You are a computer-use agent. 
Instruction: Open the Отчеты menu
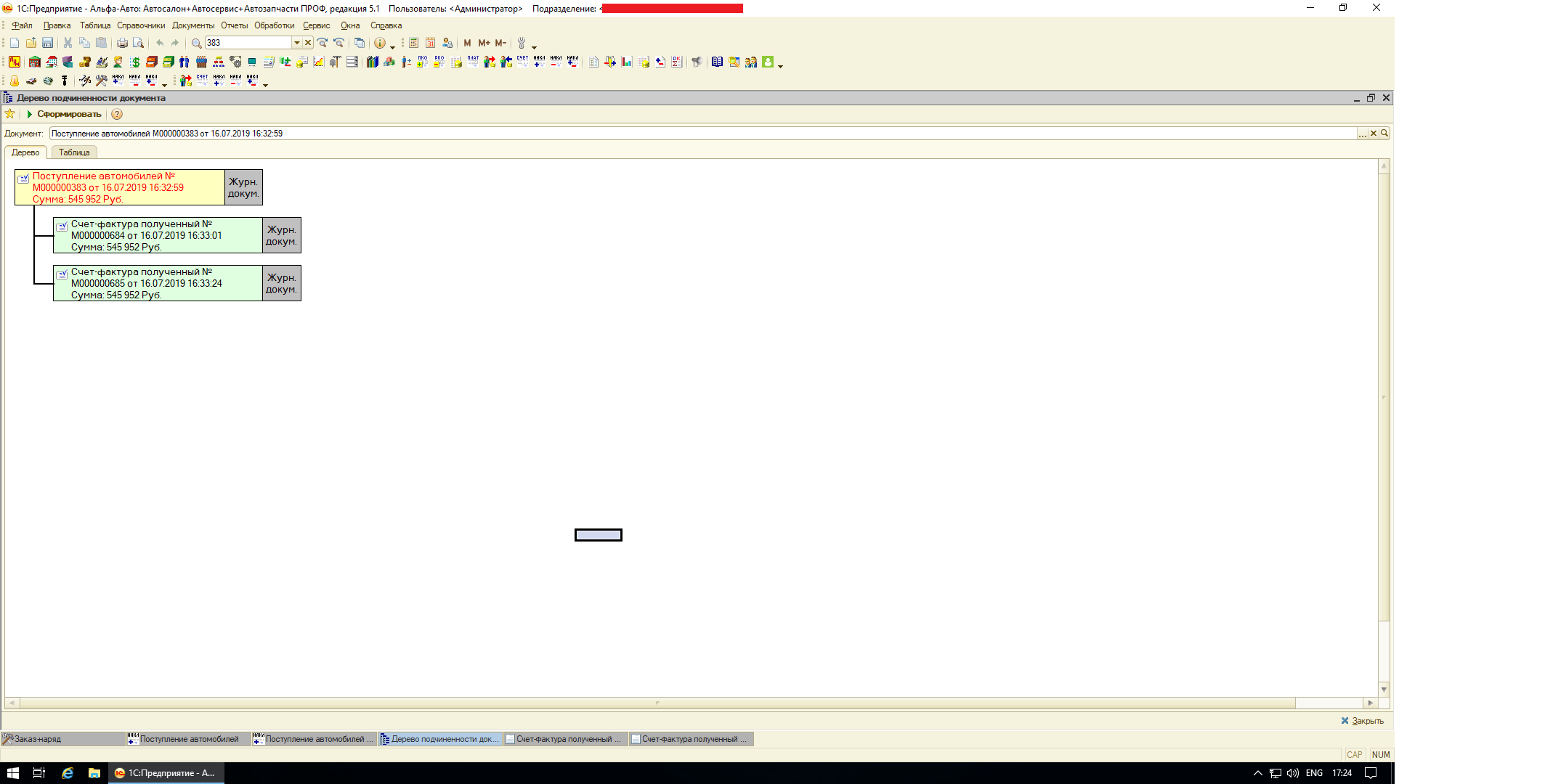235,25
